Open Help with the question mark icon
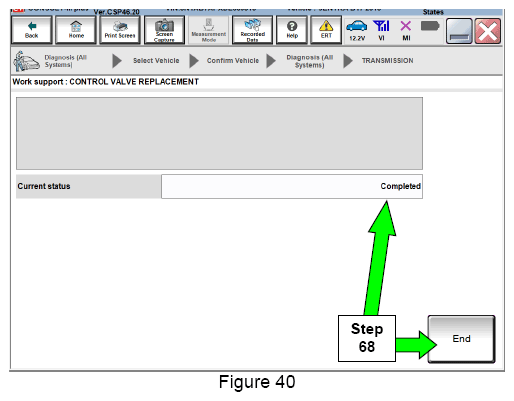The image size is (514, 401). coord(292,30)
